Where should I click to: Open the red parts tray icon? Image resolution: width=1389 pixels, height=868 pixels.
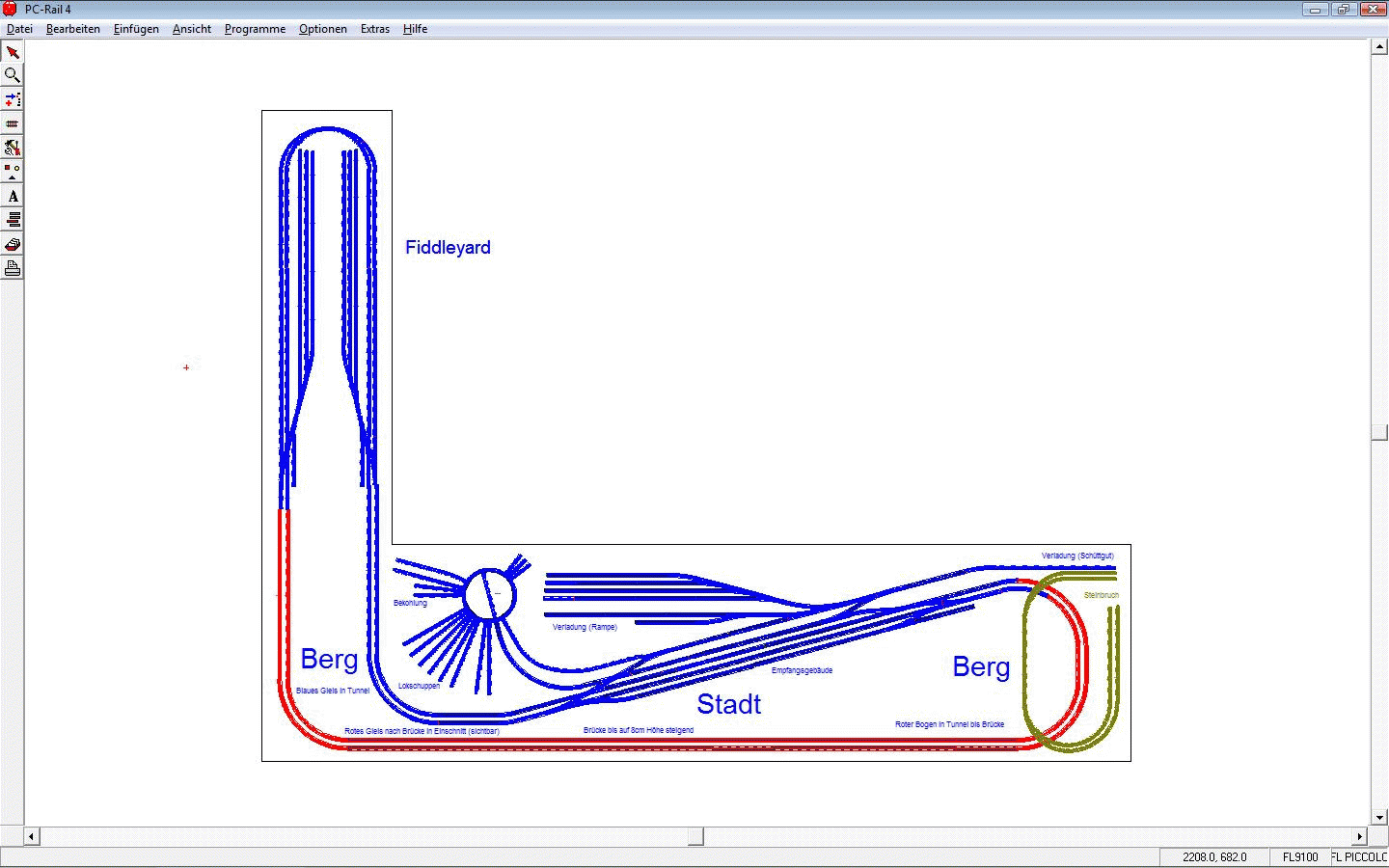pyautogui.click(x=13, y=244)
